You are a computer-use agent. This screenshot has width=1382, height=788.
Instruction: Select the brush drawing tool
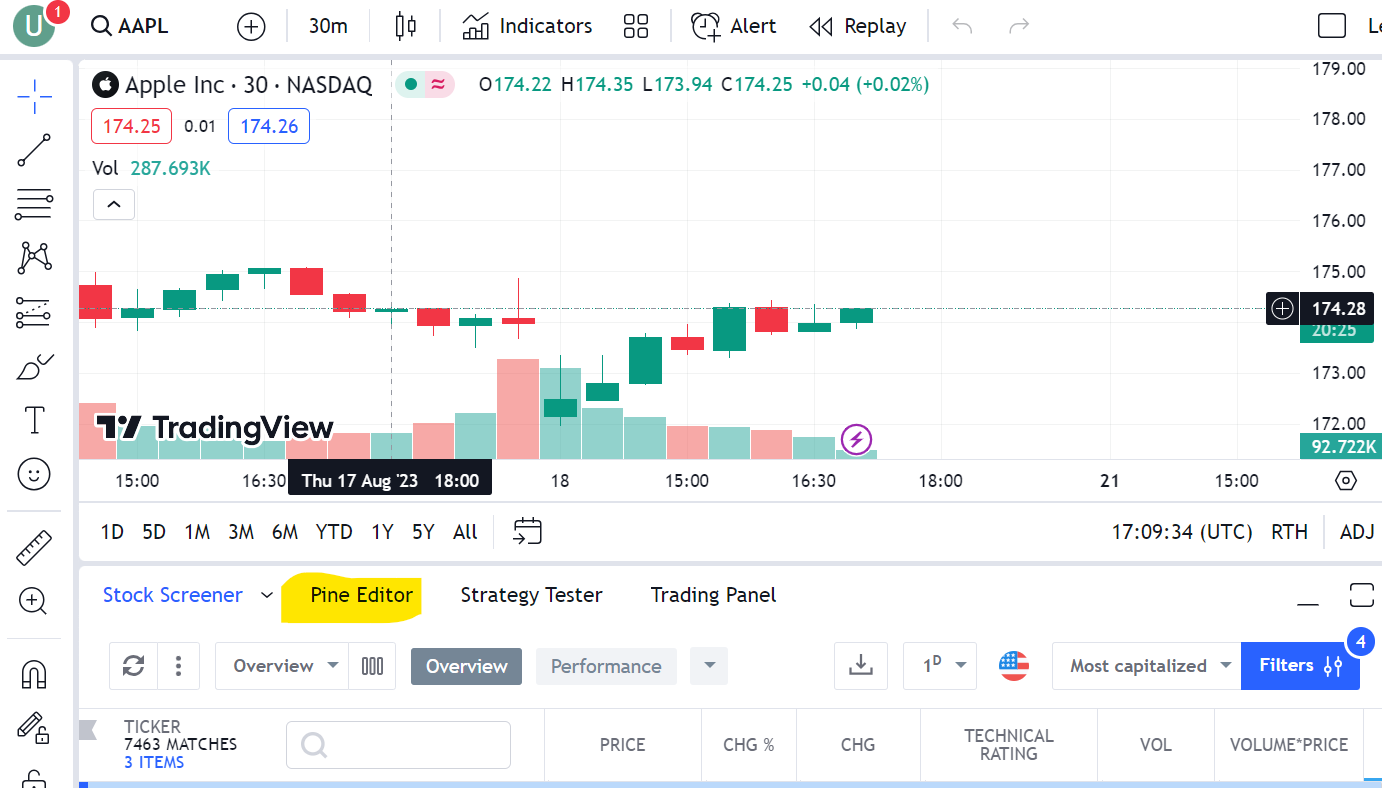click(x=35, y=366)
